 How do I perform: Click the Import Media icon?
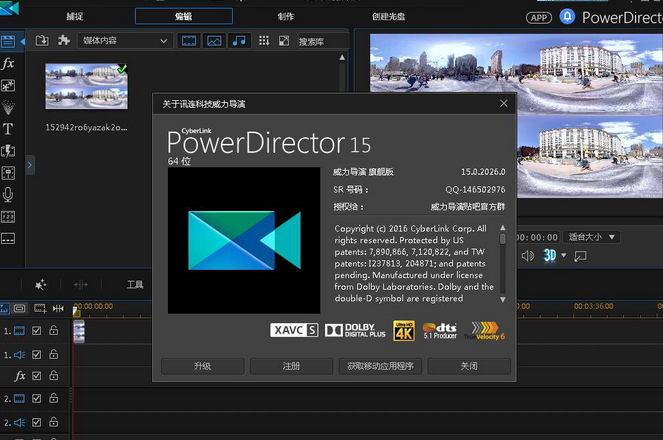click(42, 41)
